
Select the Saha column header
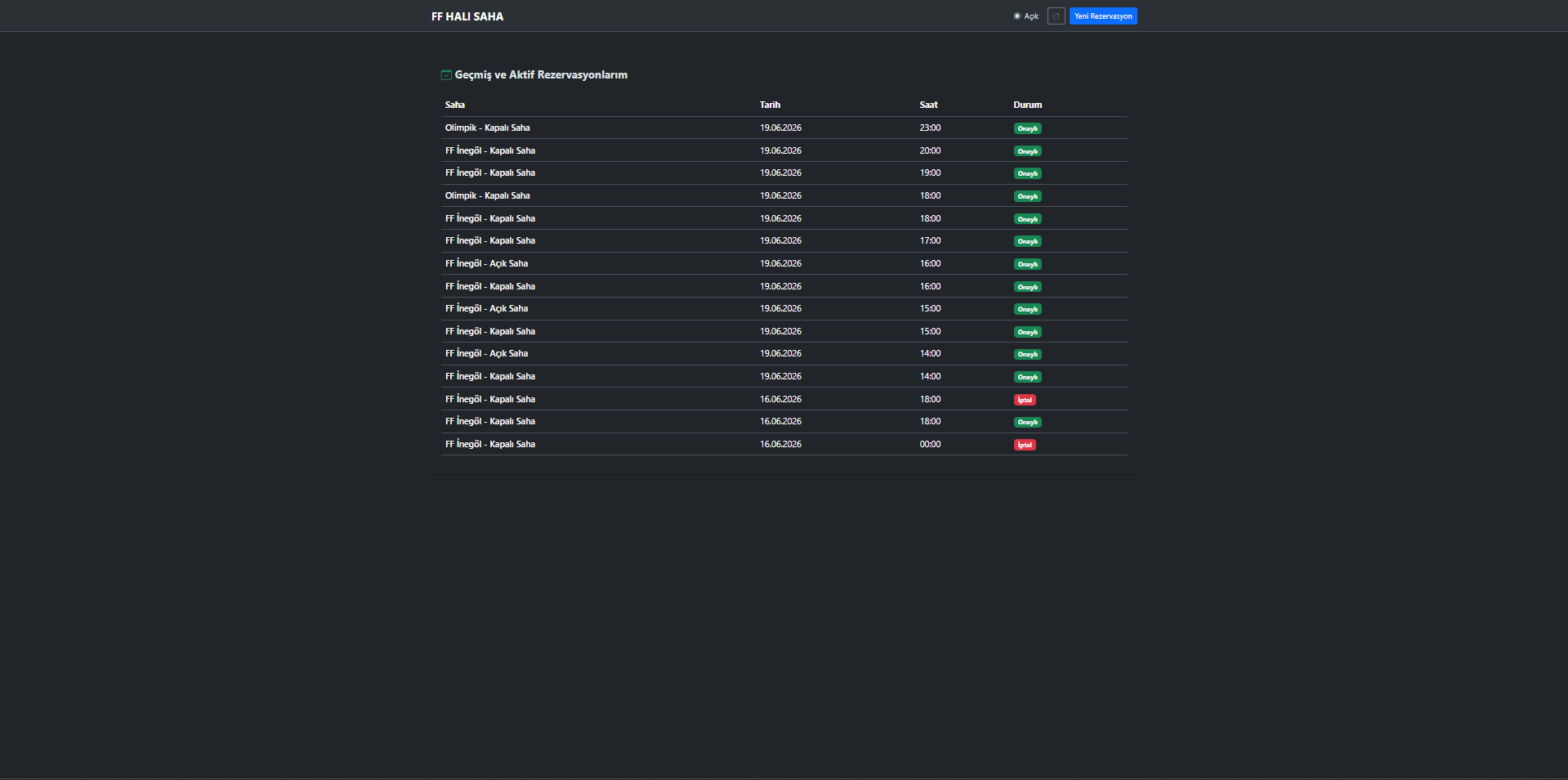tap(455, 105)
